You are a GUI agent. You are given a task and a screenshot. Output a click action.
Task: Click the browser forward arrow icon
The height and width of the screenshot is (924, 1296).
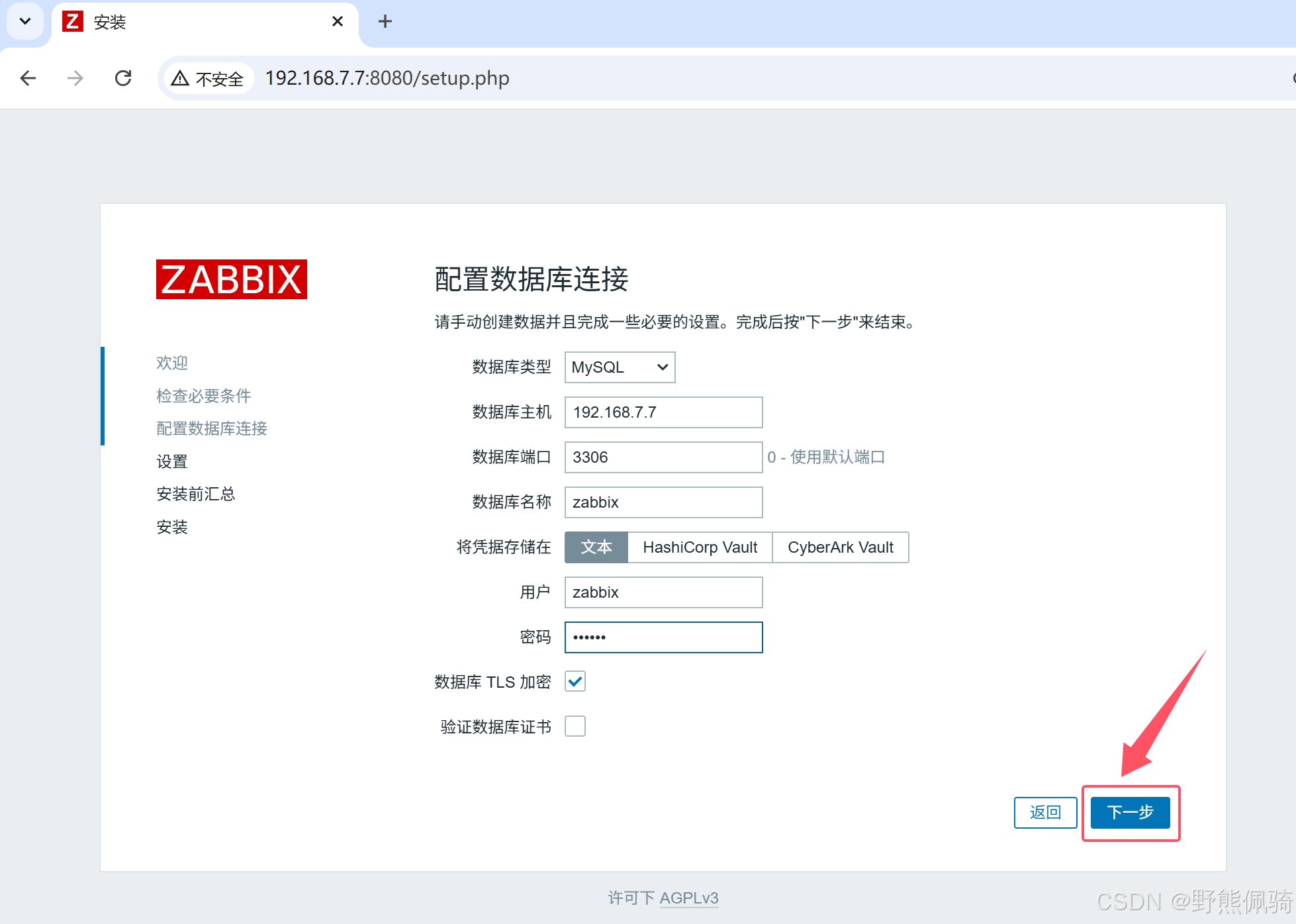(75, 78)
